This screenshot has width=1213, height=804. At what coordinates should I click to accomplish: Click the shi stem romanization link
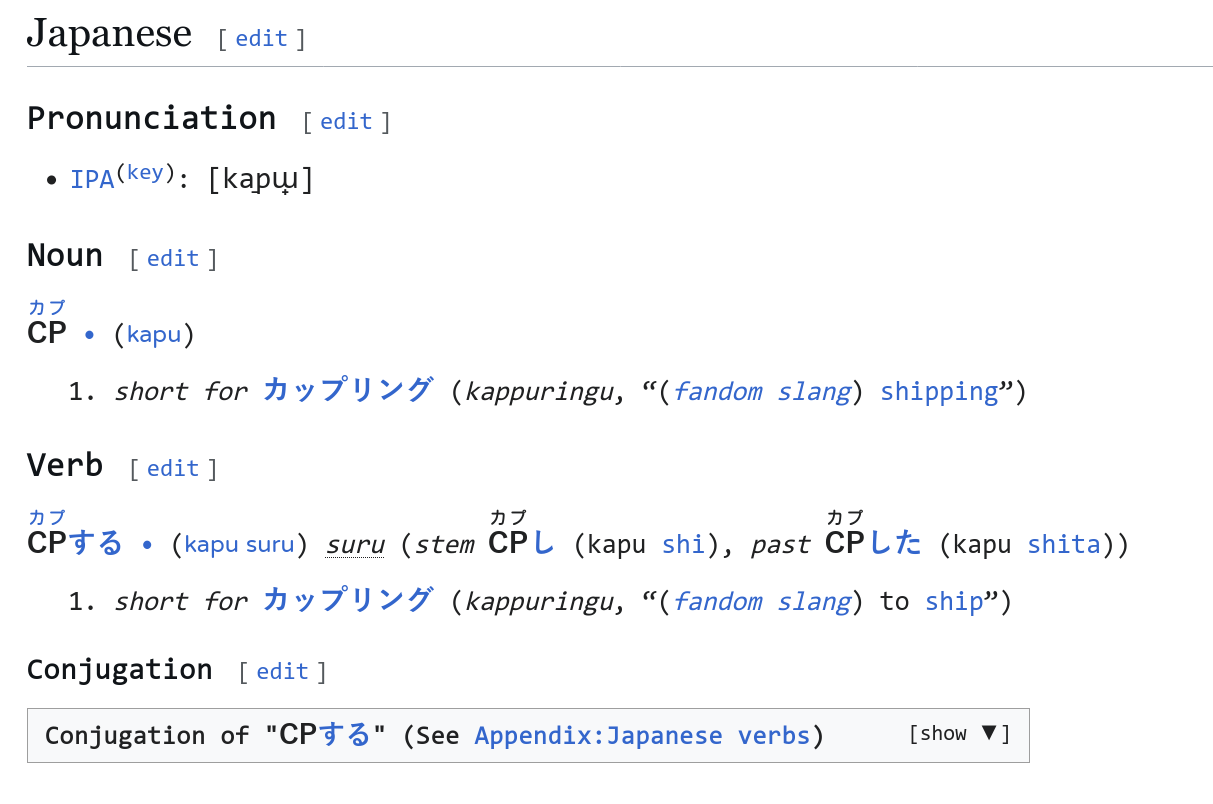682,545
